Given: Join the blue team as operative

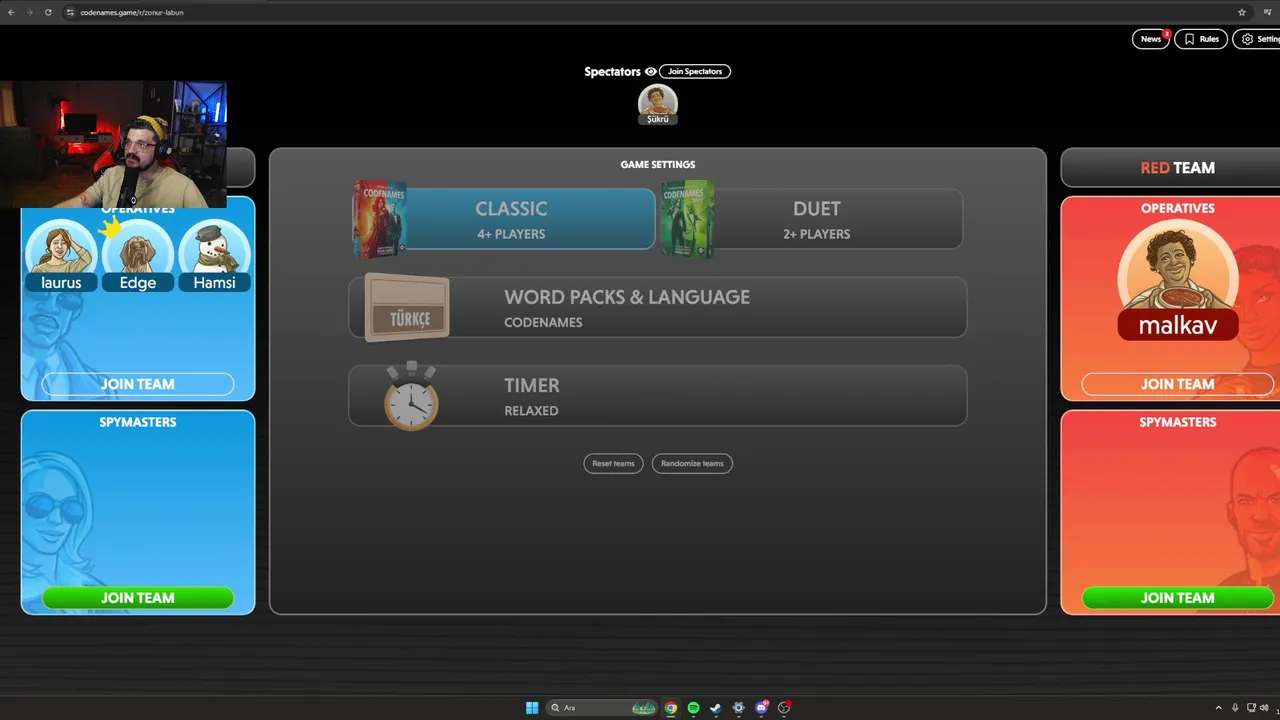Looking at the screenshot, I should click(138, 384).
